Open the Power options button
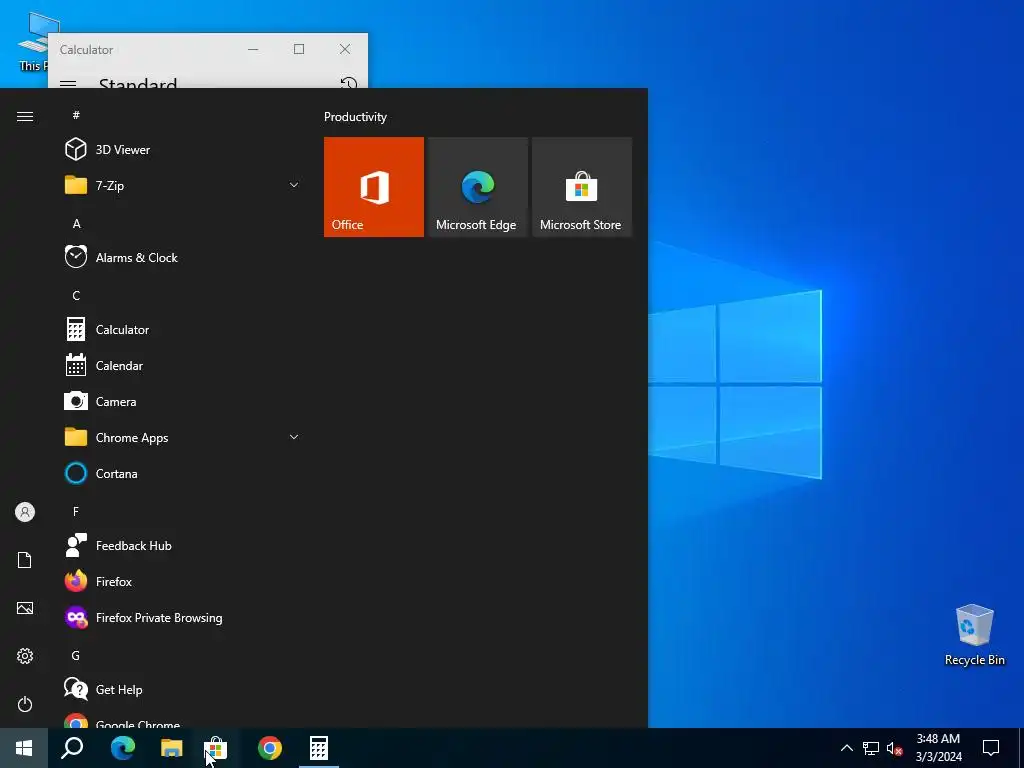The height and width of the screenshot is (768, 1024). tap(25, 704)
